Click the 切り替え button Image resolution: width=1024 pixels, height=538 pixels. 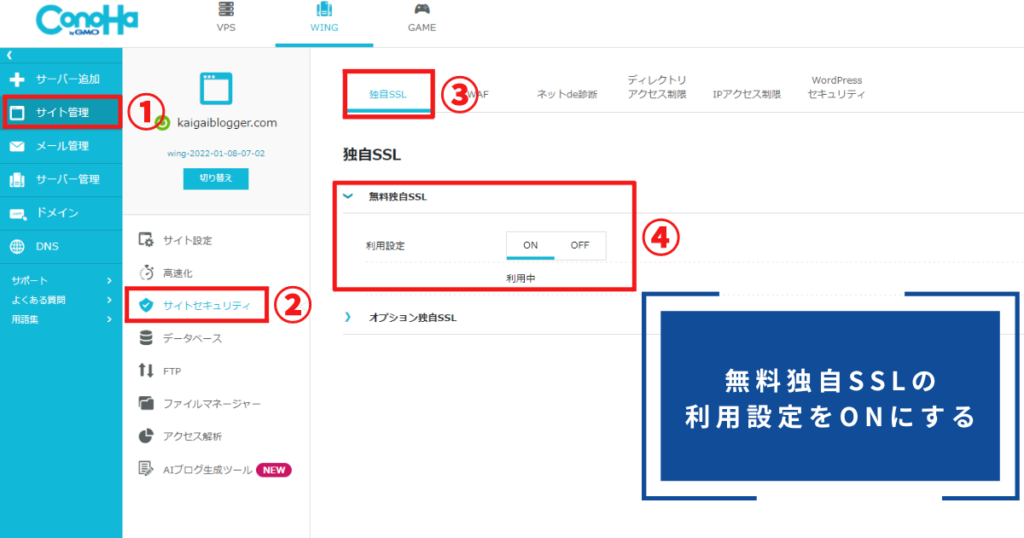click(x=215, y=179)
